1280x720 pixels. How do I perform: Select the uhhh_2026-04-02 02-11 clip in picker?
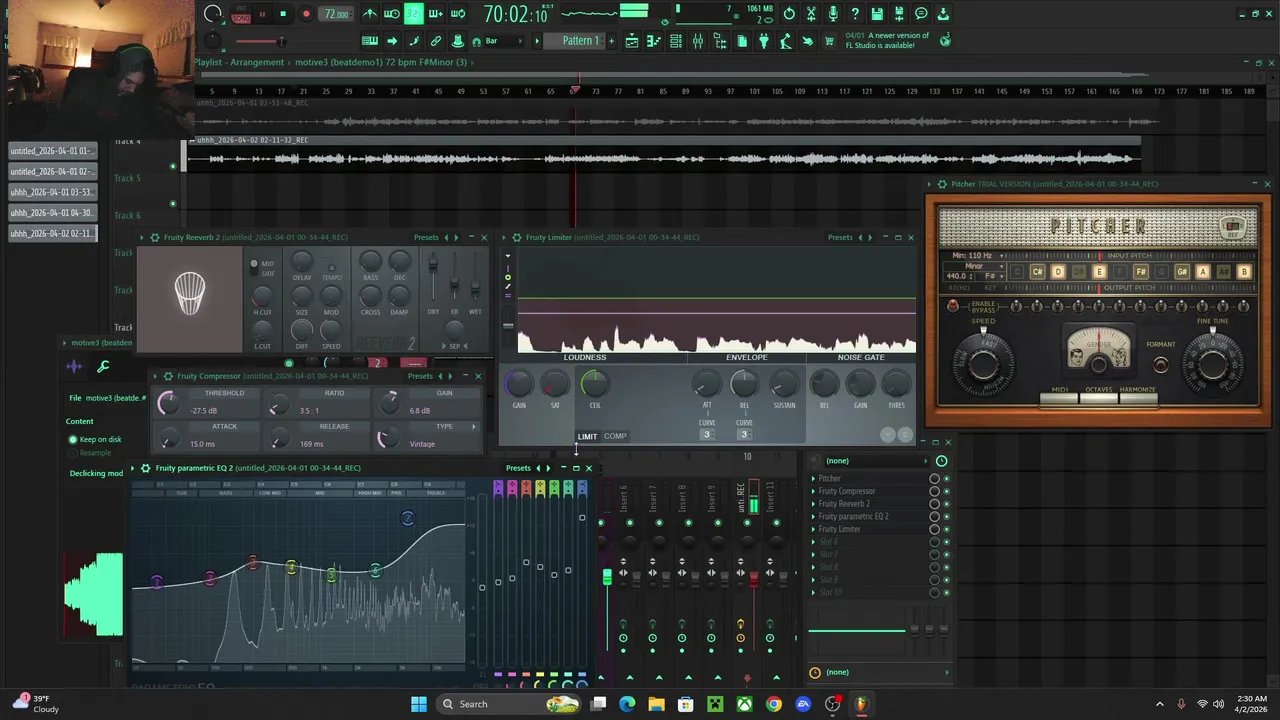pyautogui.click(x=53, y=233)
